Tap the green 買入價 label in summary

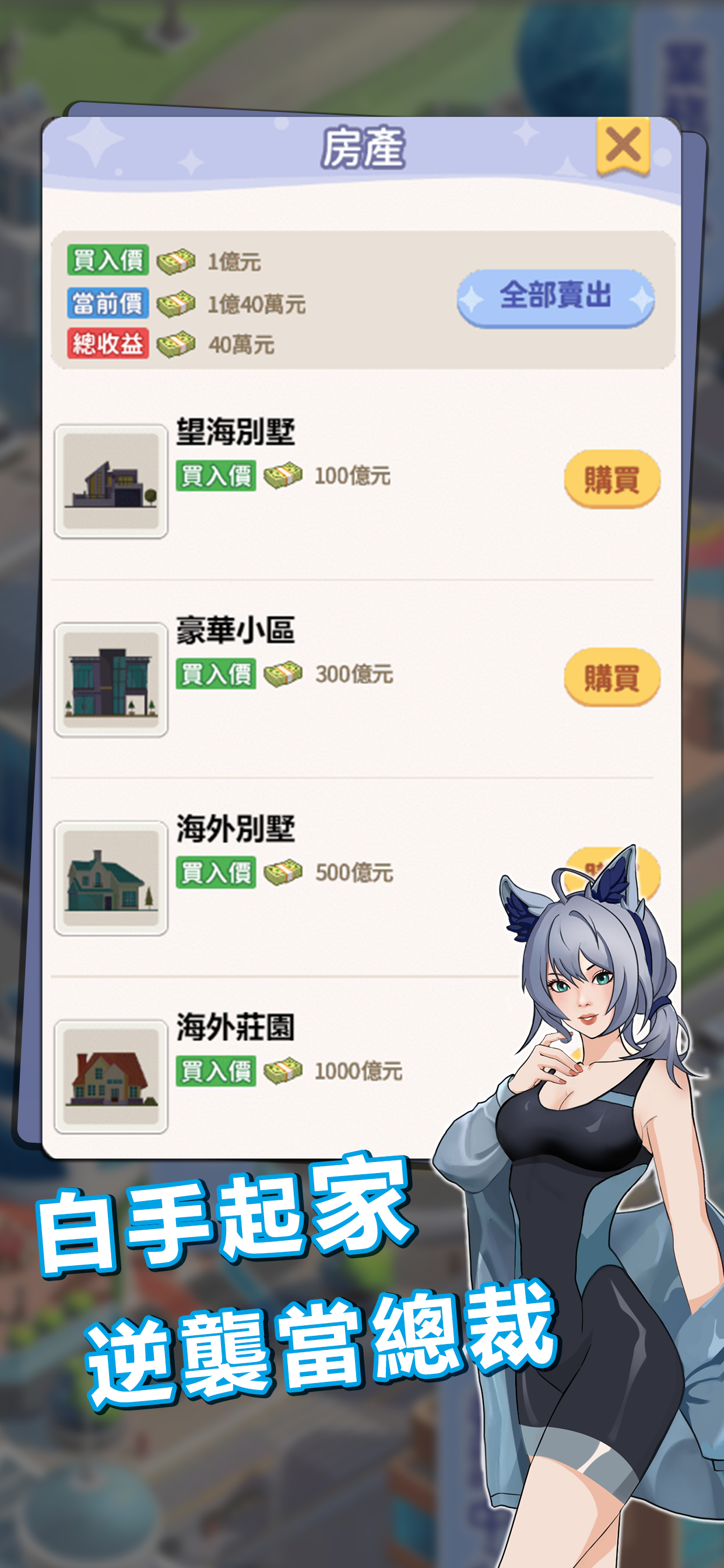click(x=108, y=260)
